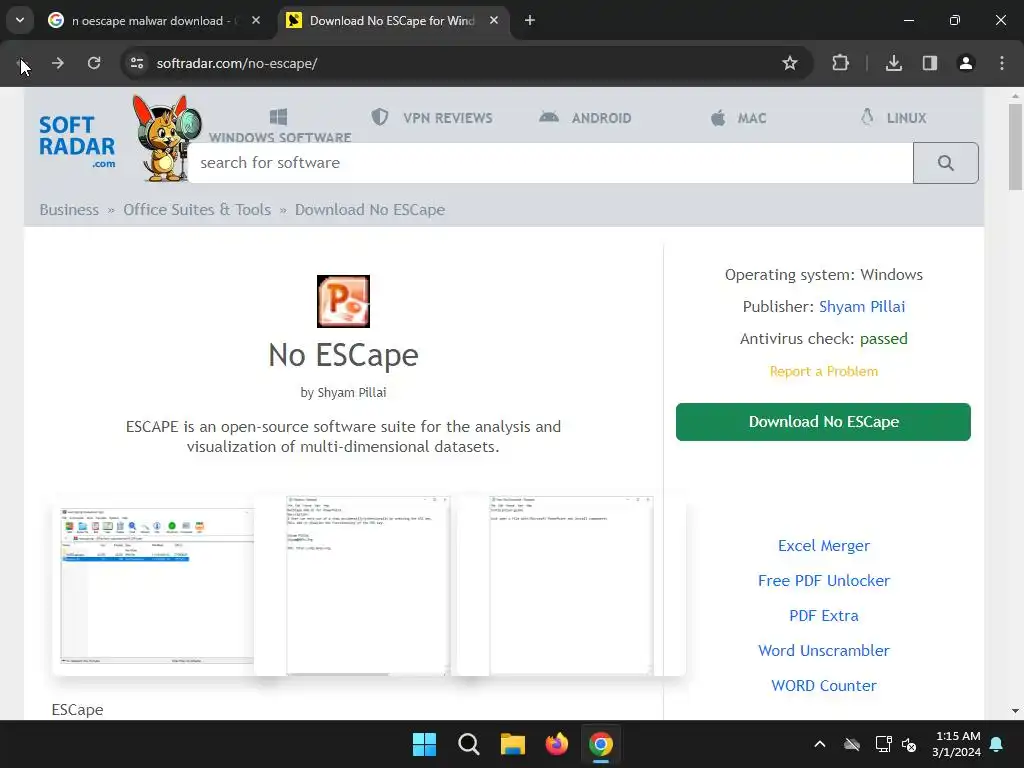Viewport: 1024px width, 768px height.
Task: Click the cloud sync tray icon
Action: tap(852, 744)
